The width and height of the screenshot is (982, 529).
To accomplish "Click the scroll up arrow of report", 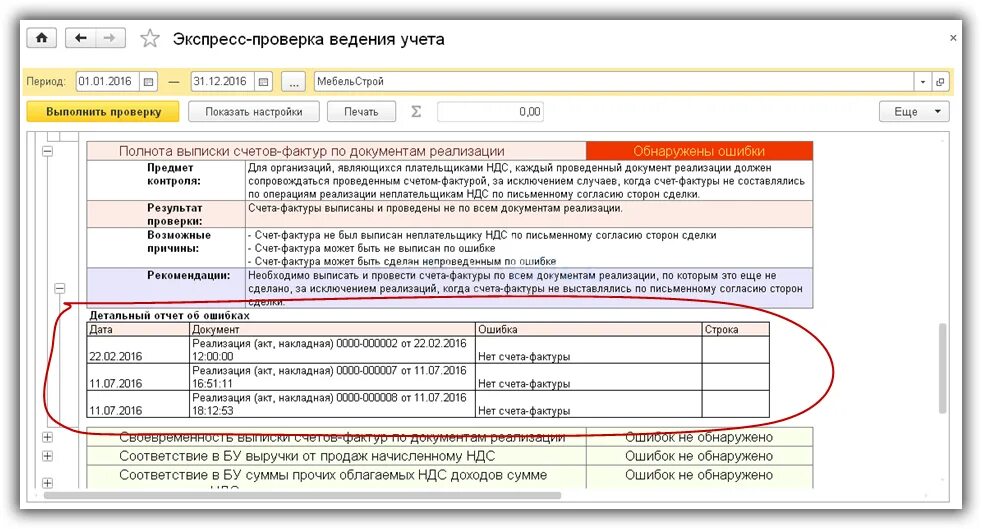I will 942,143.
